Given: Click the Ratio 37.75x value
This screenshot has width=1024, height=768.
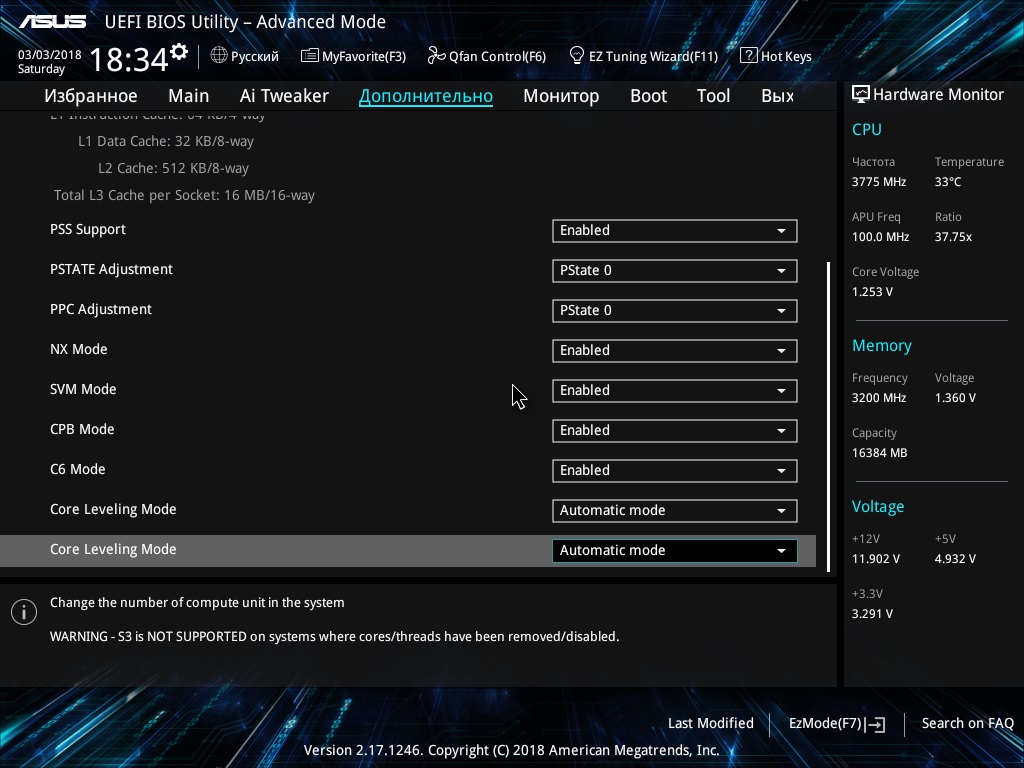Looking at the screenshot, I should (x=953, y=237).
